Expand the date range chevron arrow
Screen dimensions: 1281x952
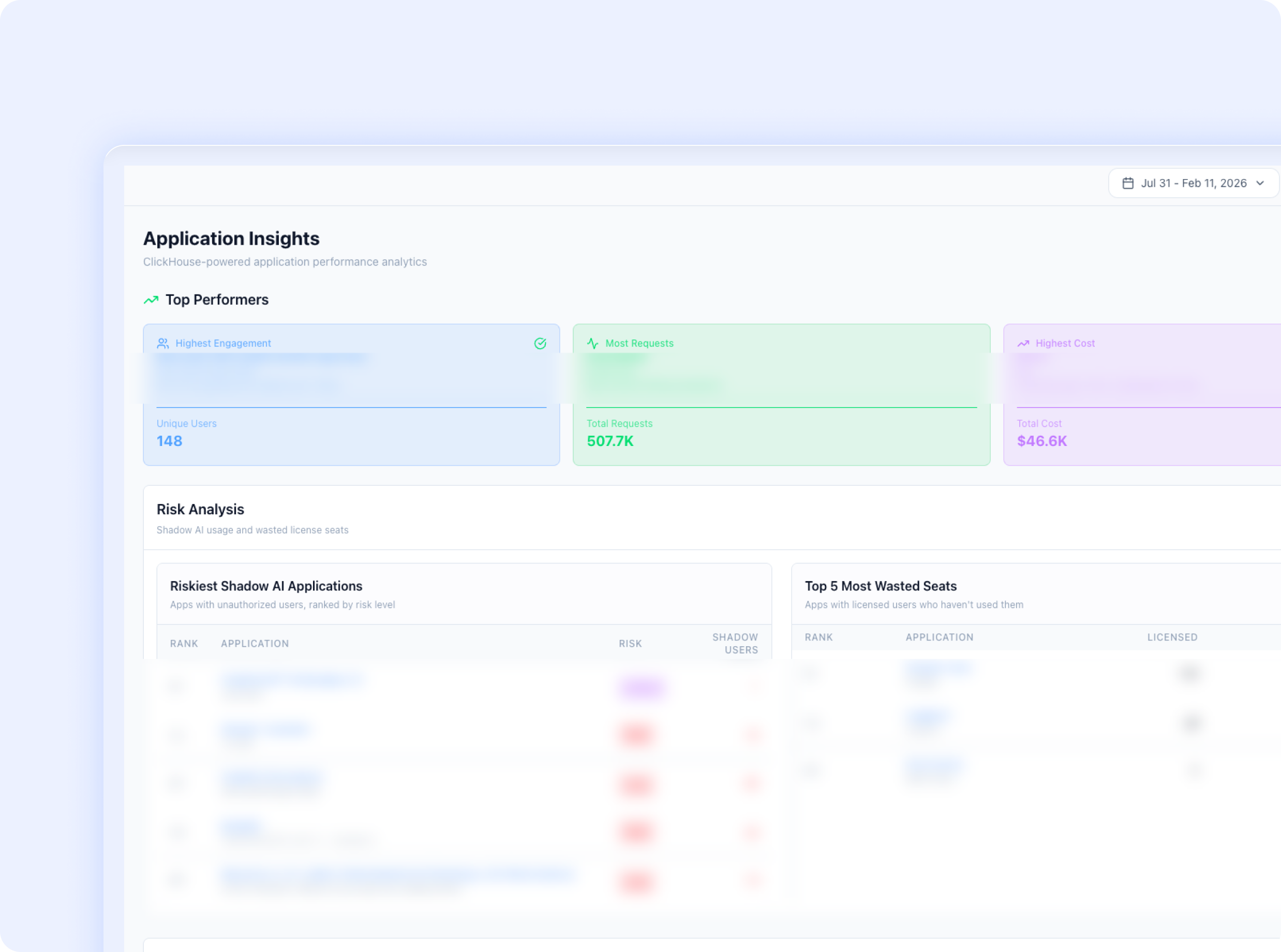1260,183
